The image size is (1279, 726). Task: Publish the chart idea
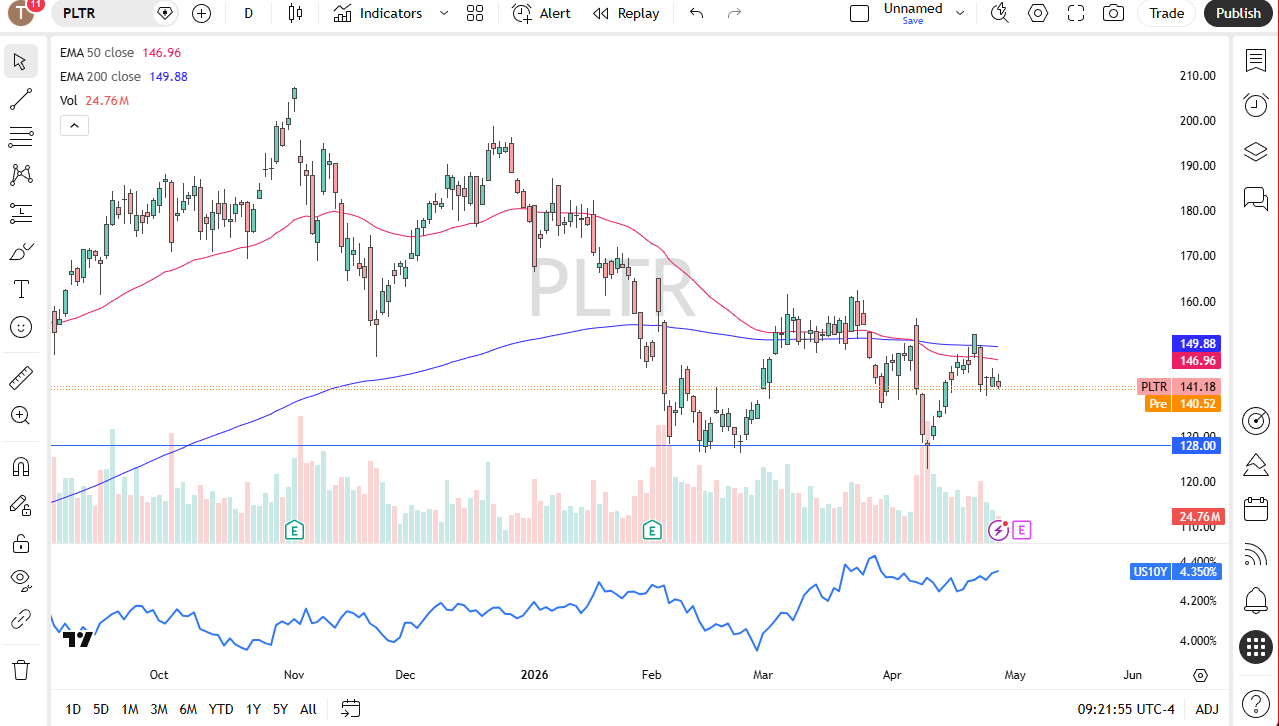[x=1239, y=13]
